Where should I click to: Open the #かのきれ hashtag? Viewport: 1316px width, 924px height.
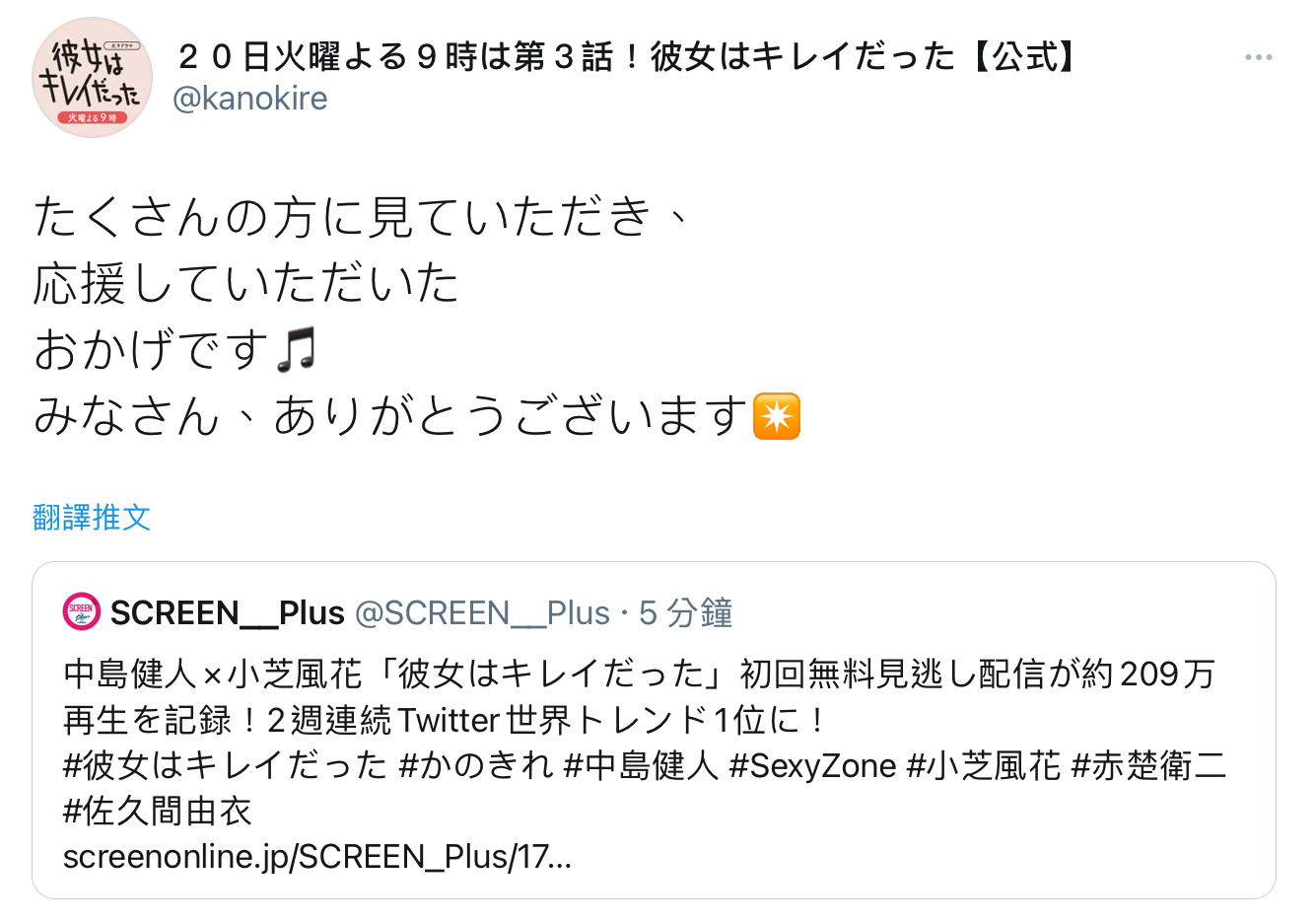pyautogui.click(x=476, y=766)
